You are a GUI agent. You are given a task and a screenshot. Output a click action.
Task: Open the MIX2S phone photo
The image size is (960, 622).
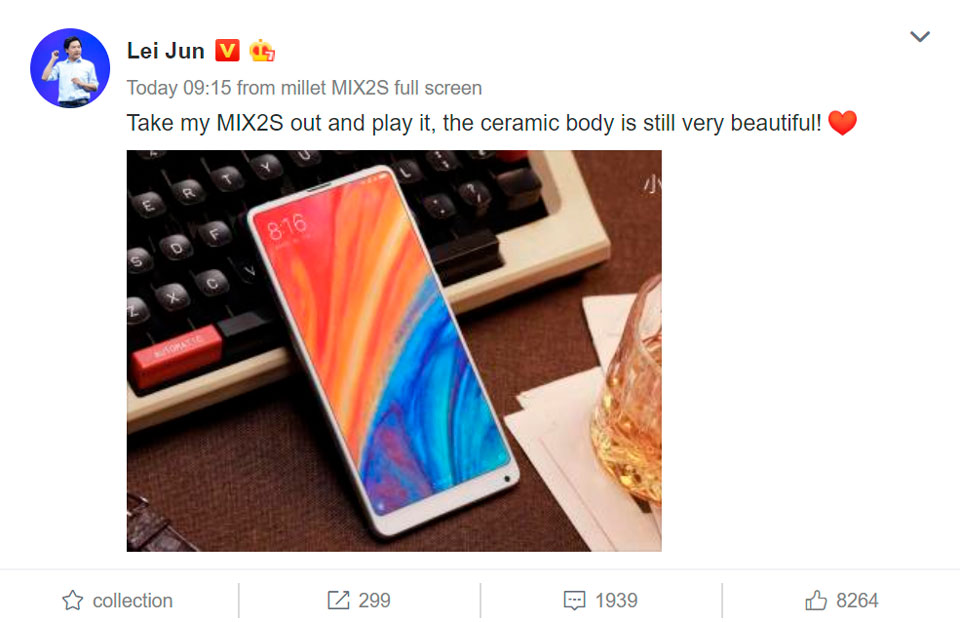pyautogui.click(x=394, y=351)
